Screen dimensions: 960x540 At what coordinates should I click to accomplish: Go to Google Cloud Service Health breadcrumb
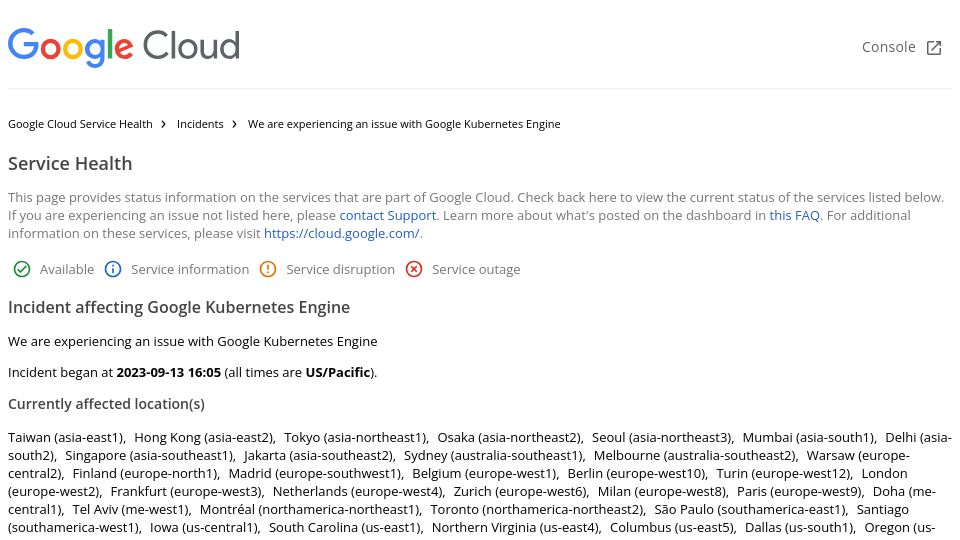tap(80, 124)
